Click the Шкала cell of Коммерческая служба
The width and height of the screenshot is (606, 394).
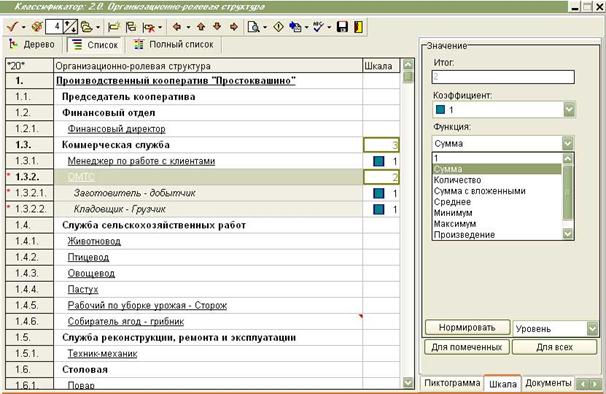(x=381, y=145)
